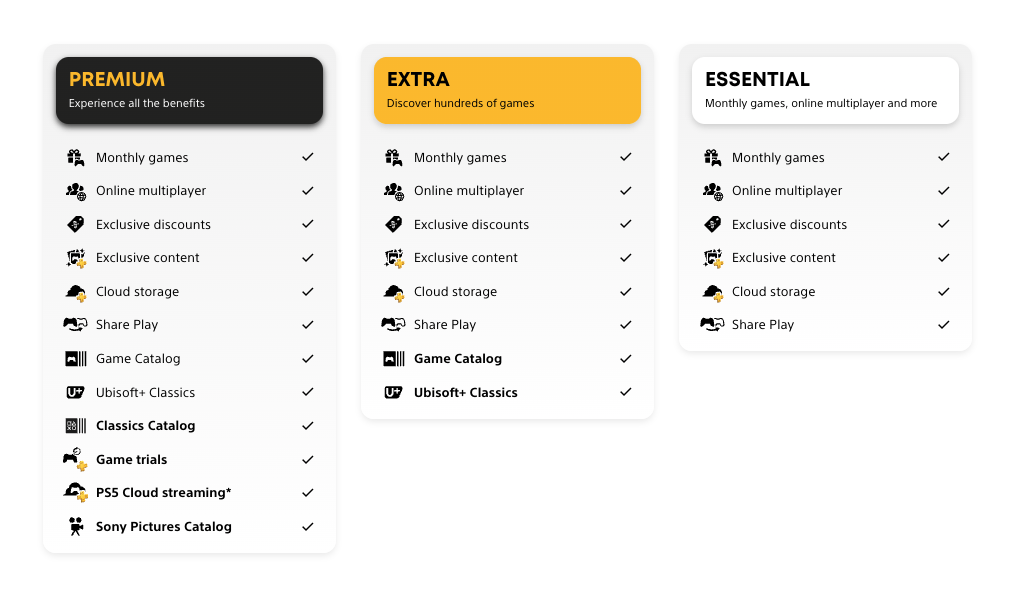Select the EXTRA plan header

click(x=507, y=90)
